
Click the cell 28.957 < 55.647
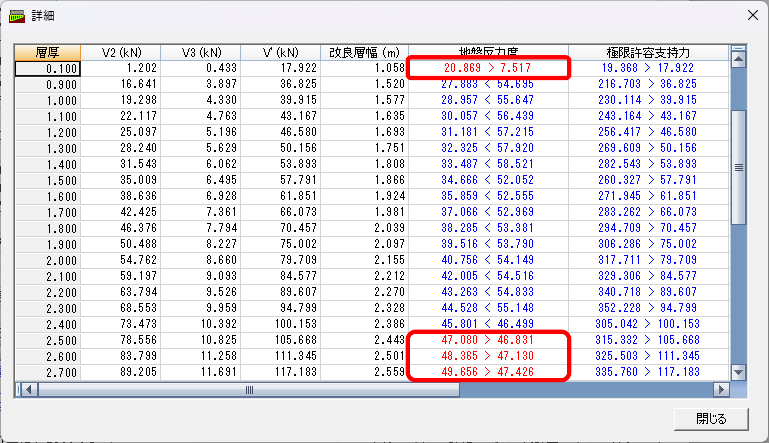[488, 100]
